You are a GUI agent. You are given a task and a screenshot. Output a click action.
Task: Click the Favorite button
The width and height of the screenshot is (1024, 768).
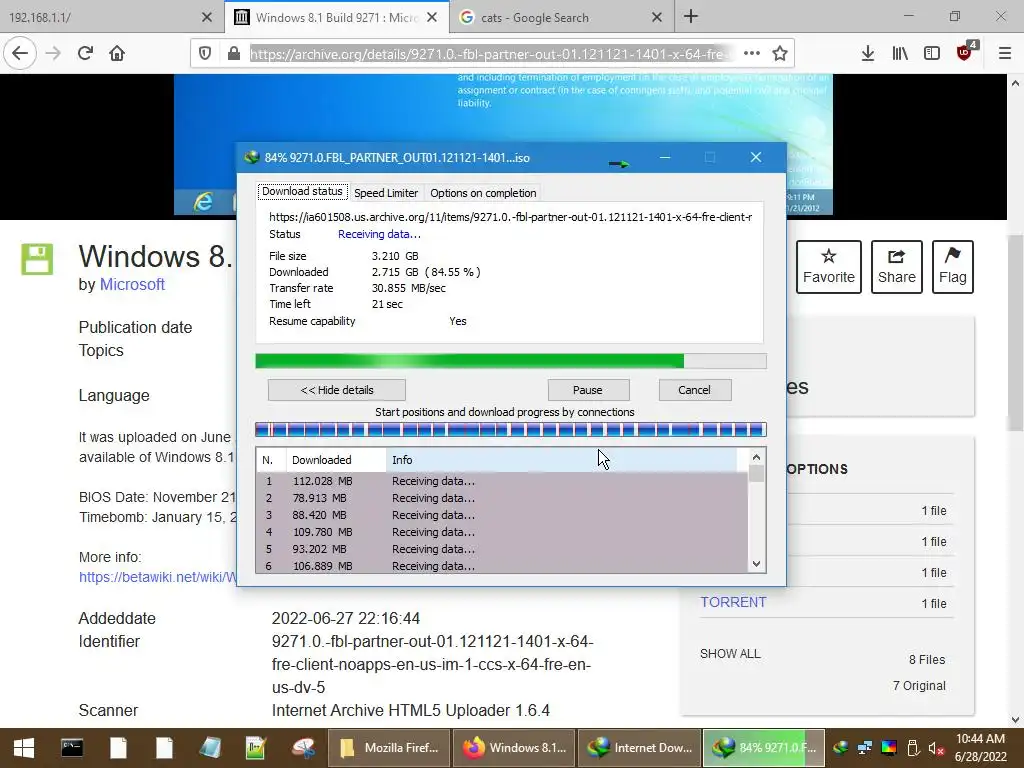pos(829,266)
